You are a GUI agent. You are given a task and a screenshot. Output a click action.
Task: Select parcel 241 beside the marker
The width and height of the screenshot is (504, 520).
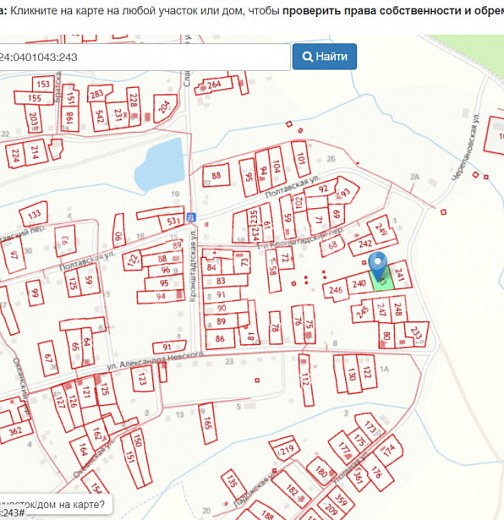click(x=400, y=275)
